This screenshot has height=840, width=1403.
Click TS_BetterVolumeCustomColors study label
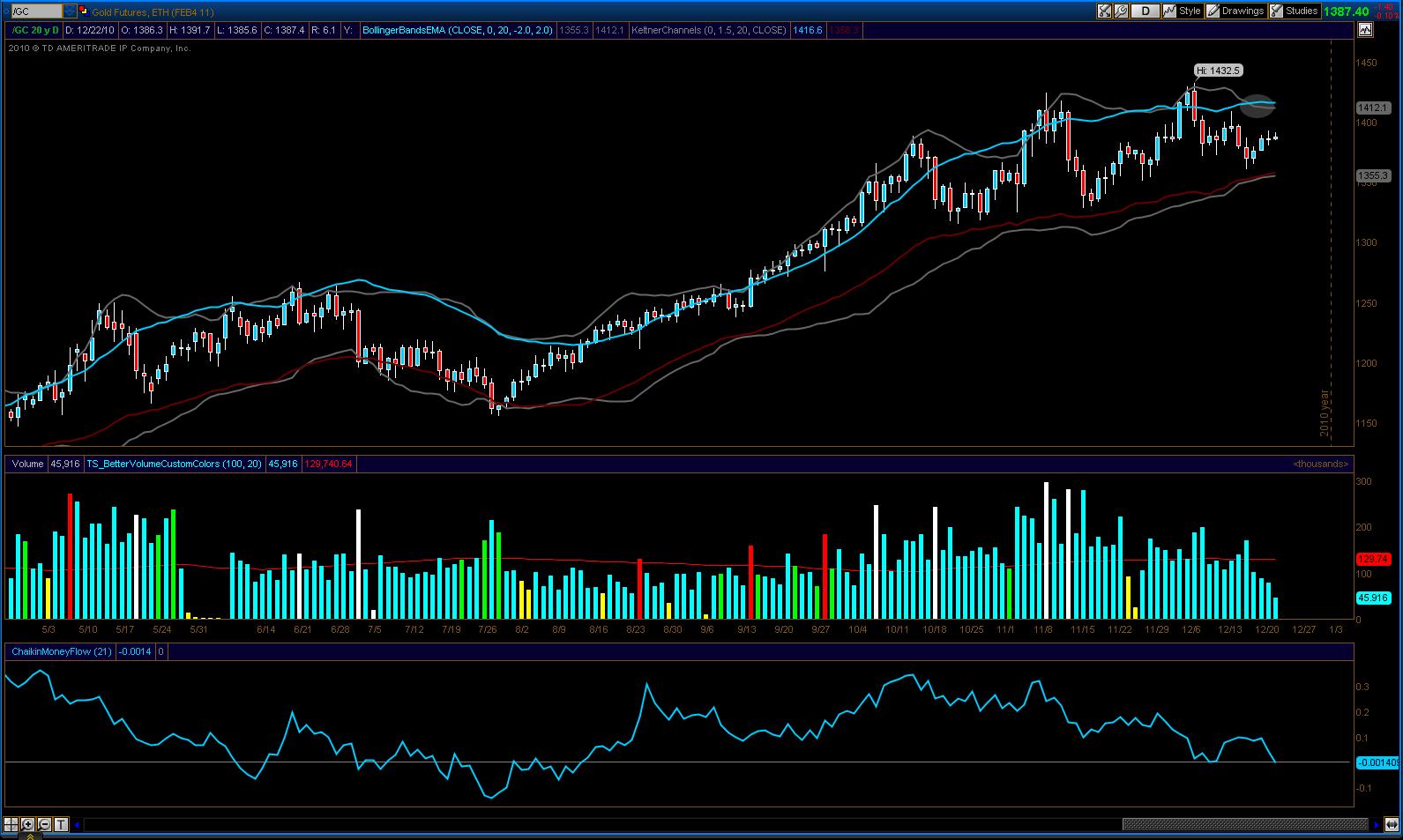[174, 464]
